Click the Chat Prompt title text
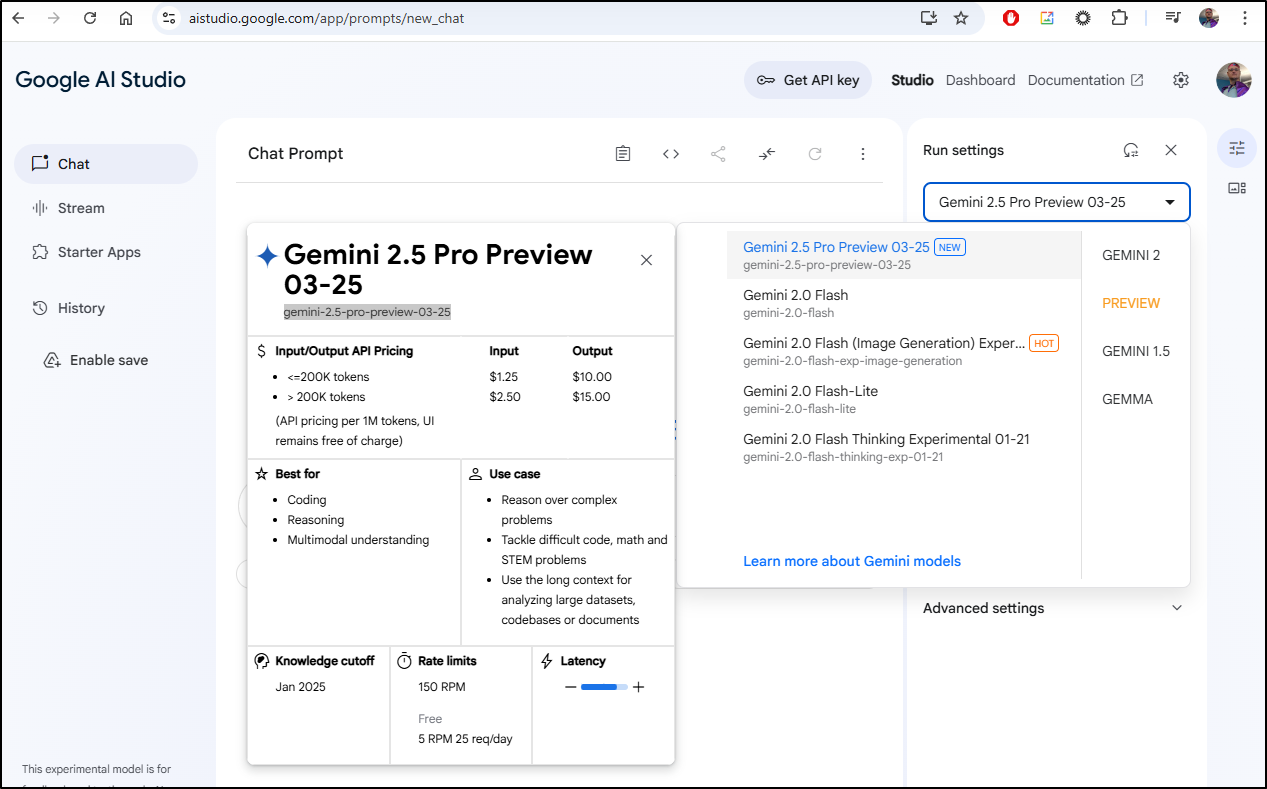The image size is (1267, 789). click(295, 153)
